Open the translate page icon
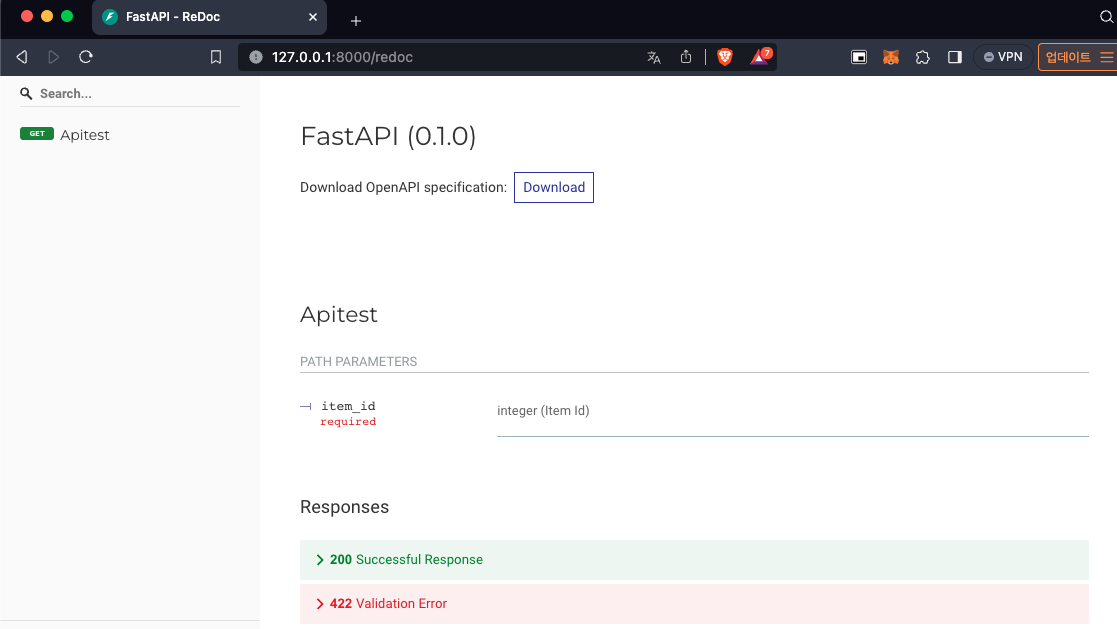 click(654, 57)
